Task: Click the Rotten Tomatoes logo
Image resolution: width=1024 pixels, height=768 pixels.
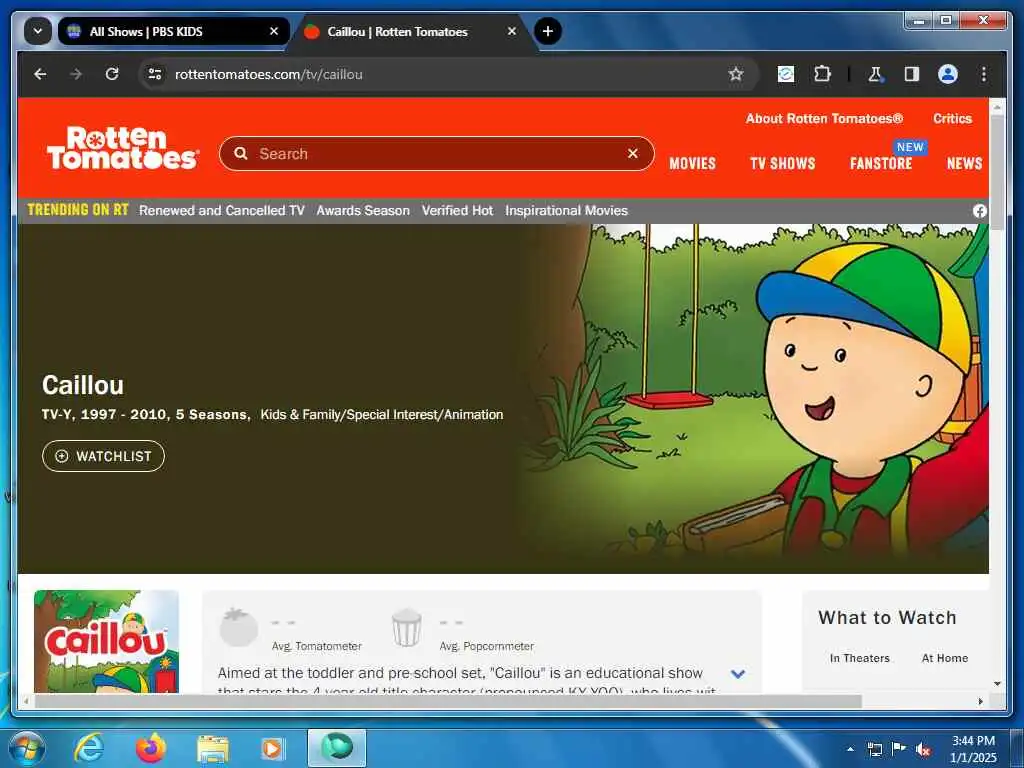Action: coord(122,148)
